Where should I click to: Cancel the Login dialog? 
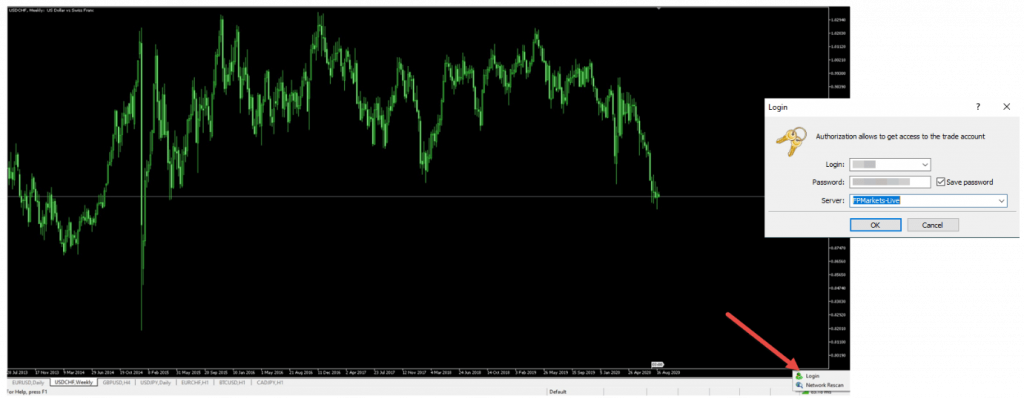coord(933,225)
